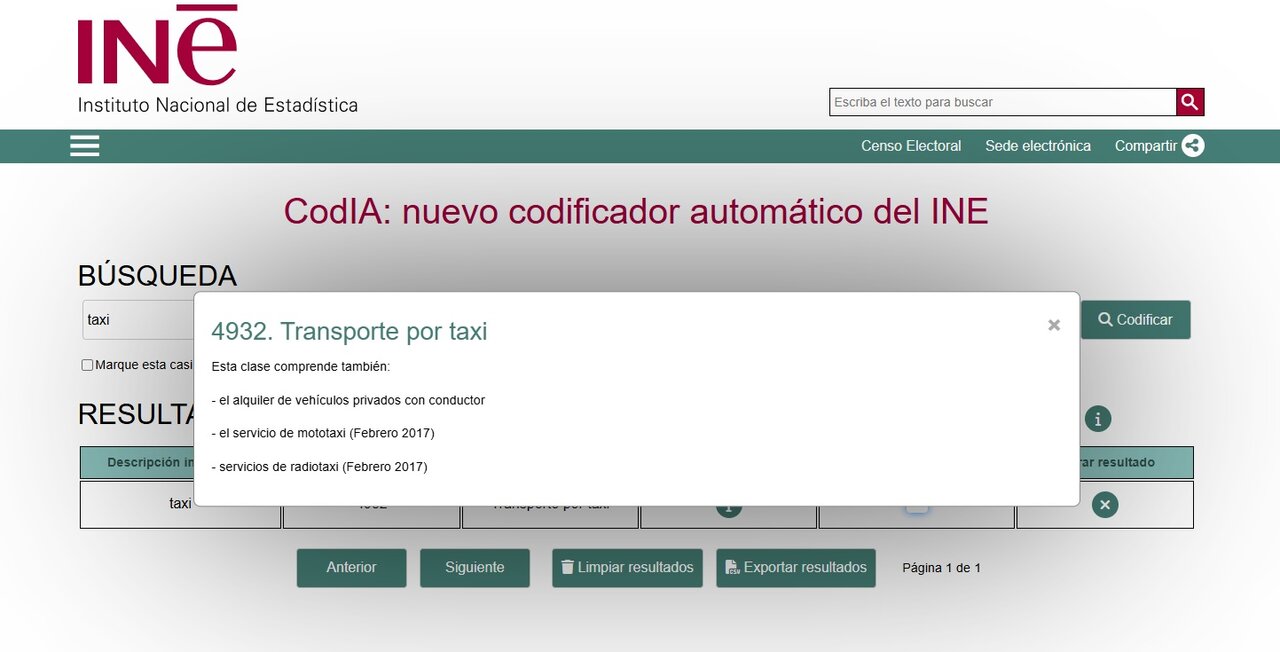Click the remove result X icon

coord(1105,505)
